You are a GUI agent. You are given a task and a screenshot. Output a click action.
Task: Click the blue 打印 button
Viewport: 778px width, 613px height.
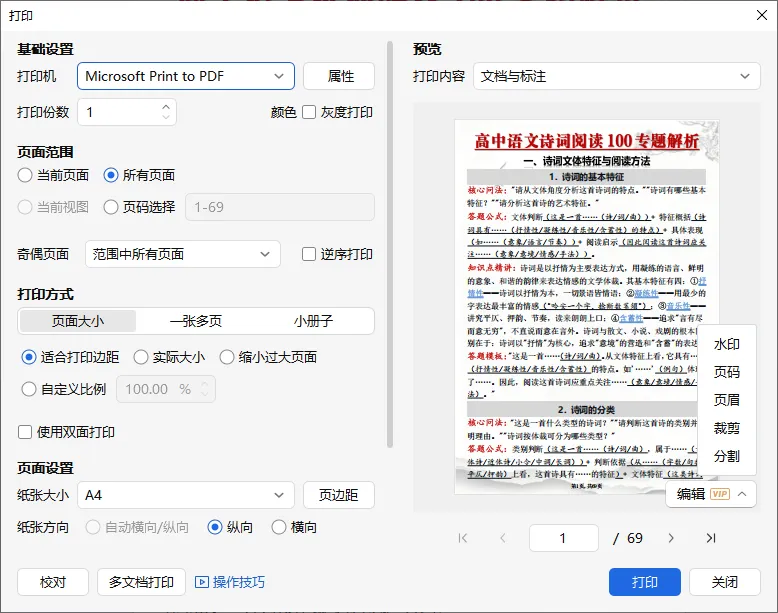coord(645,582)
